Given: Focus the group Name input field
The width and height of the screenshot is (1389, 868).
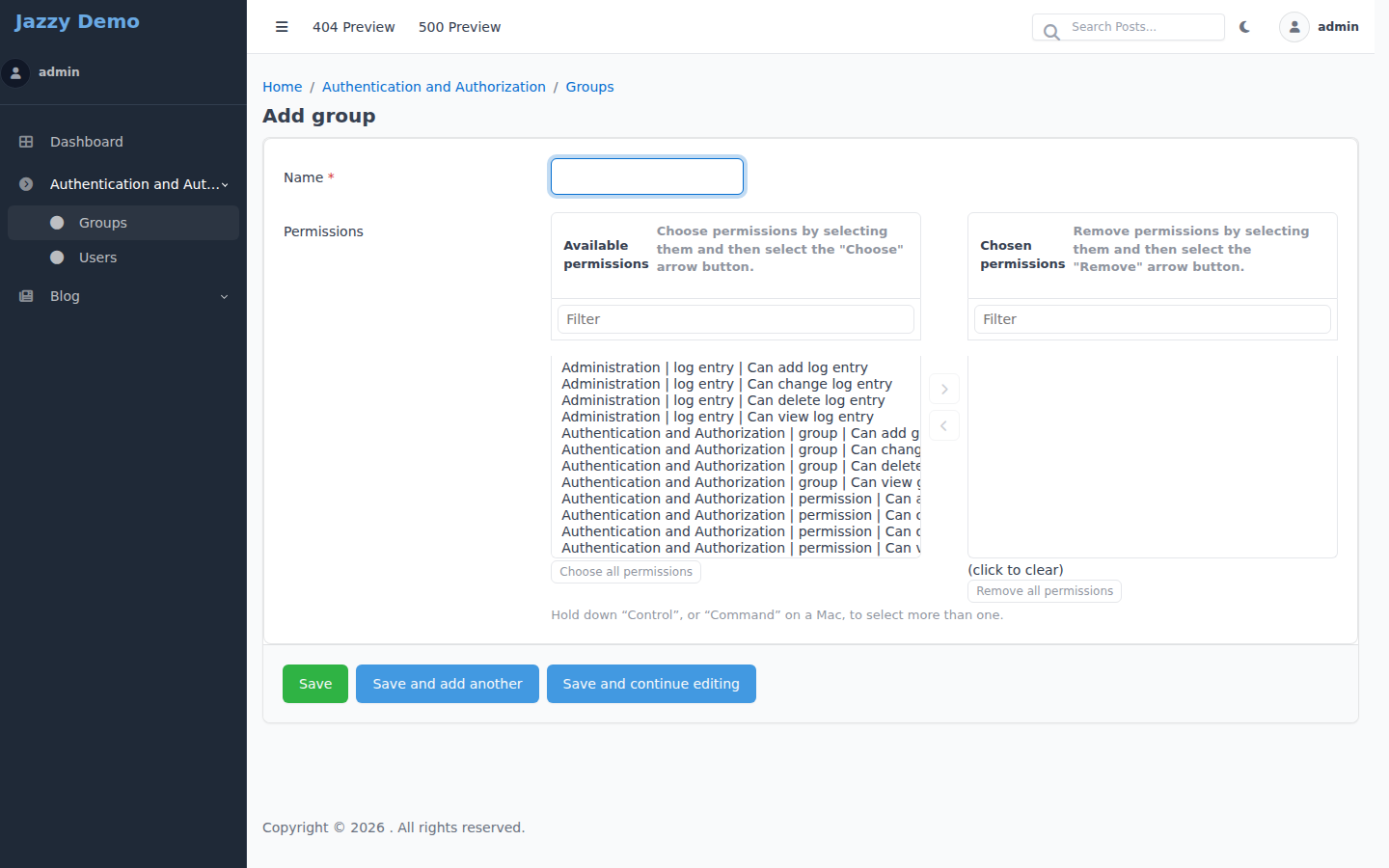Looking at the screenshot, I should 647,176.
